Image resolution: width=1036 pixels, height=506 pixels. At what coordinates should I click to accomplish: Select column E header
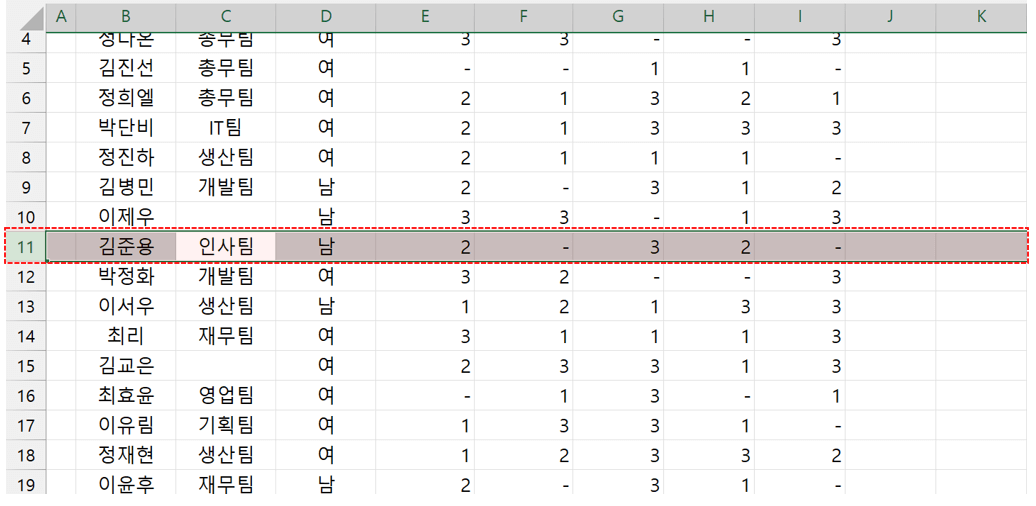pos(425,17)
